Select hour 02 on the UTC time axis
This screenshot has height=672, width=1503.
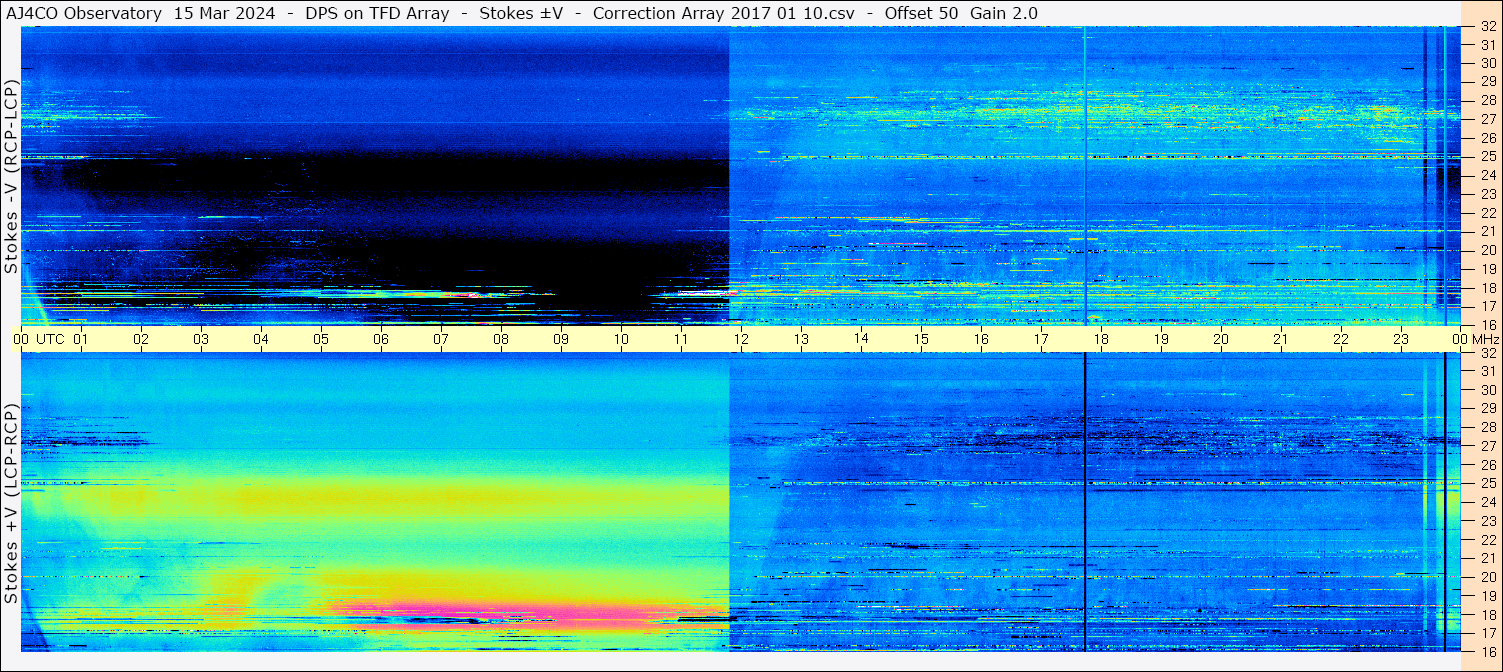pyautogui.click(x=141, y=339)
